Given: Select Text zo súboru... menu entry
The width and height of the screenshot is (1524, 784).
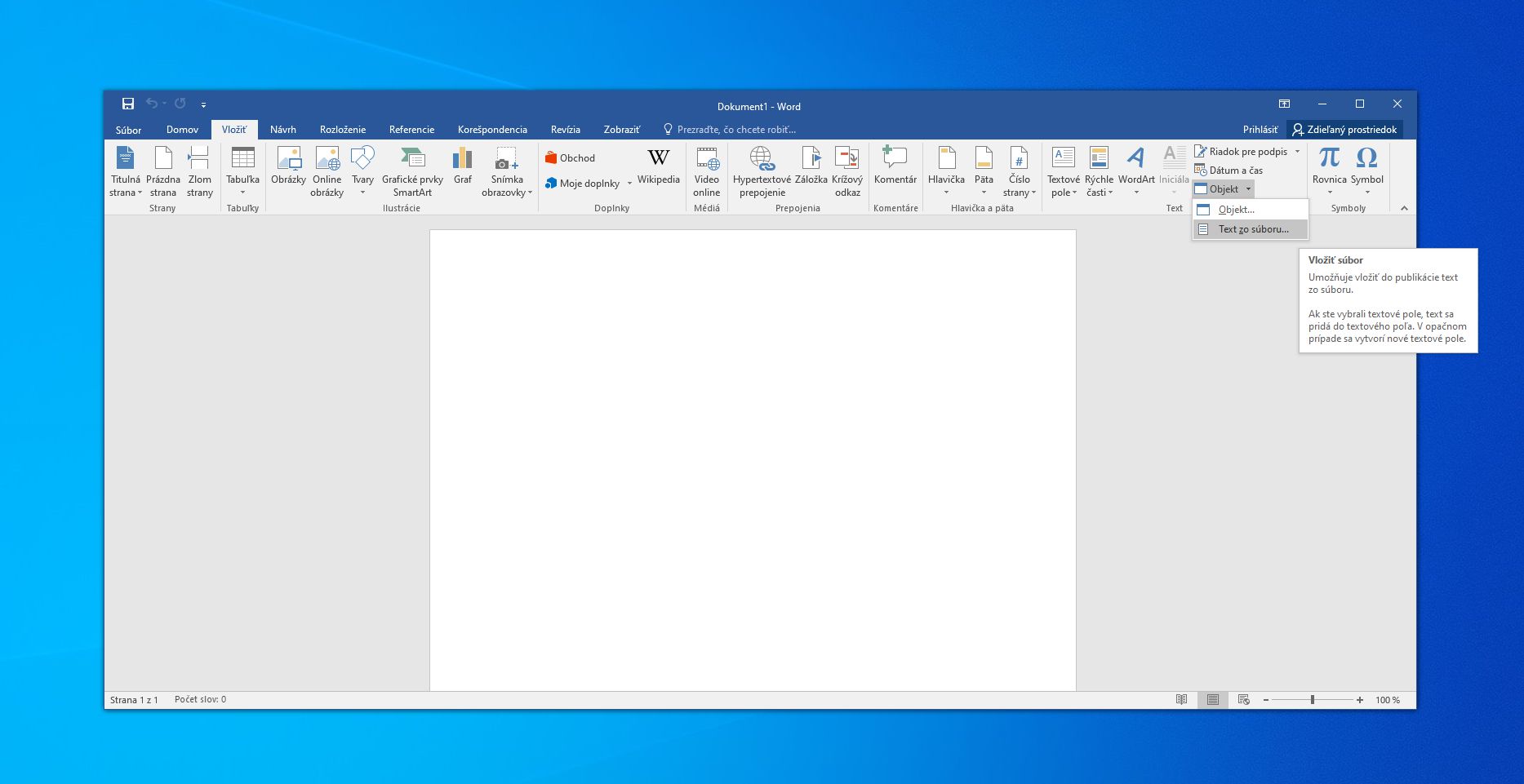Looking at the screenshot, I should 1250,229.
